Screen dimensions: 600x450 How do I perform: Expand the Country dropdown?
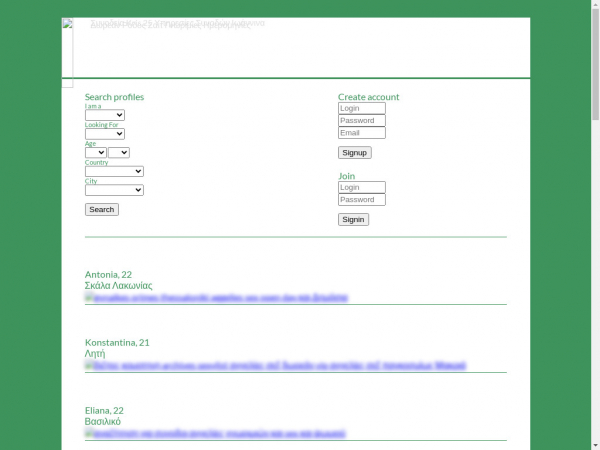click(114, 171)
